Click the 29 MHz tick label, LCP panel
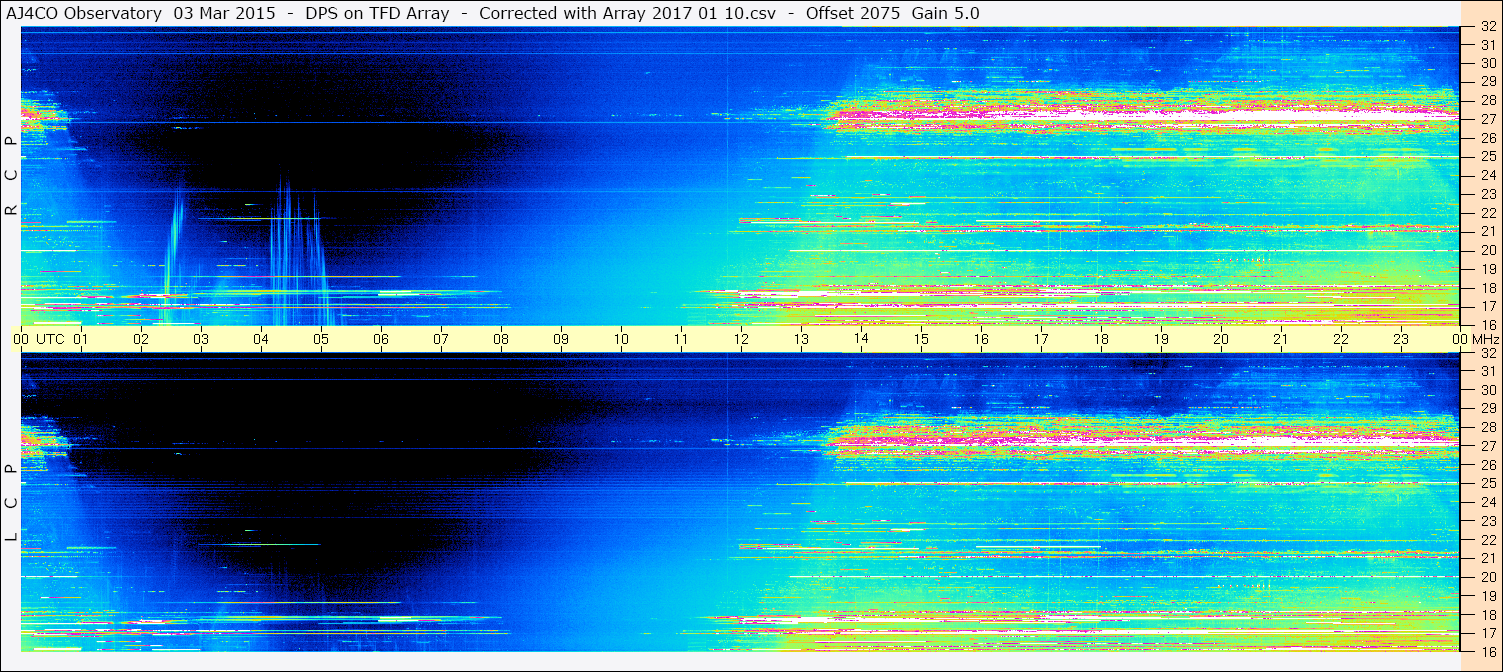 [x=1487, y=409]
